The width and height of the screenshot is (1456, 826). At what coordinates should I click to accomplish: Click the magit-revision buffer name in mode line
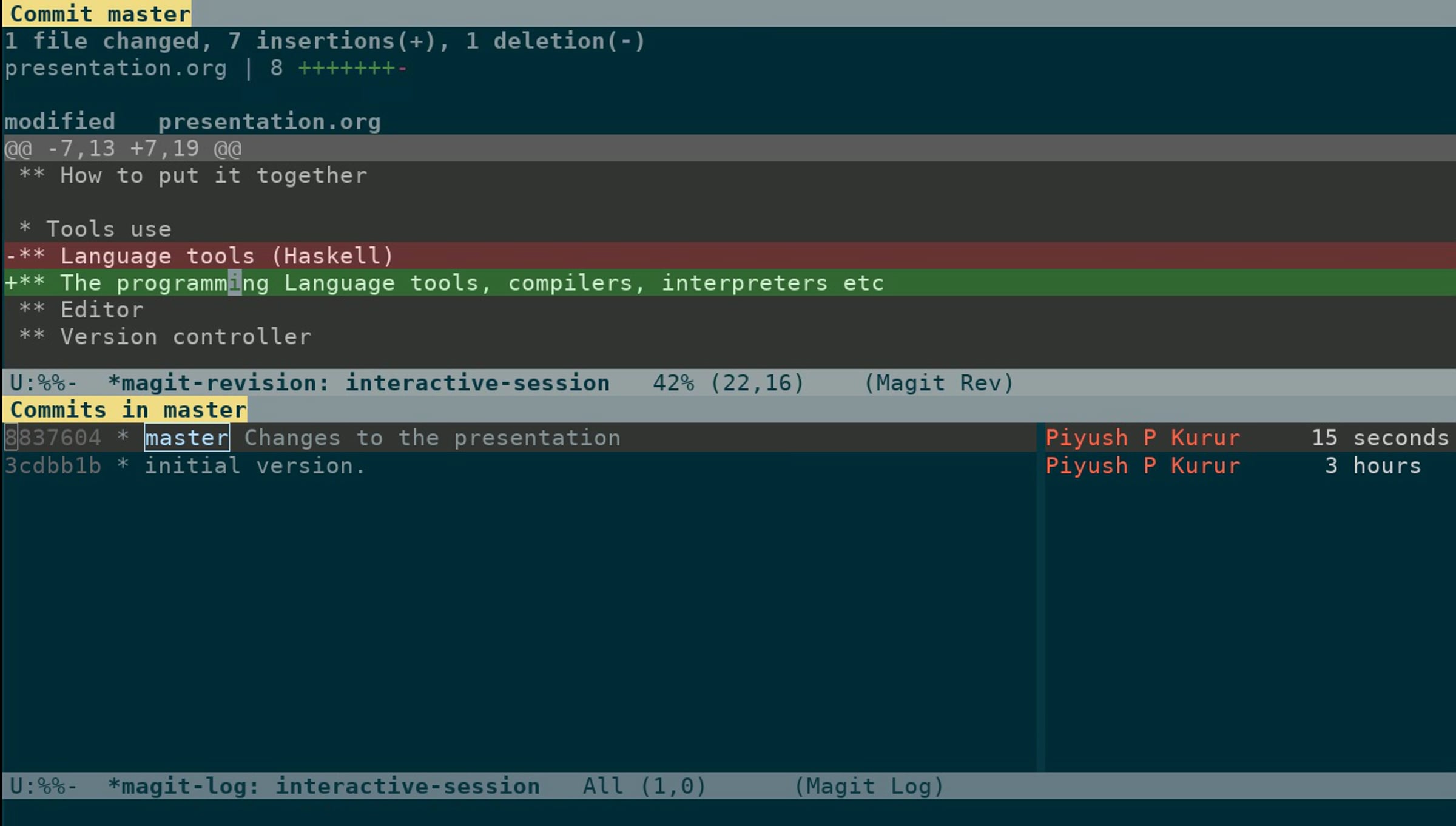(x=358, y=383)
